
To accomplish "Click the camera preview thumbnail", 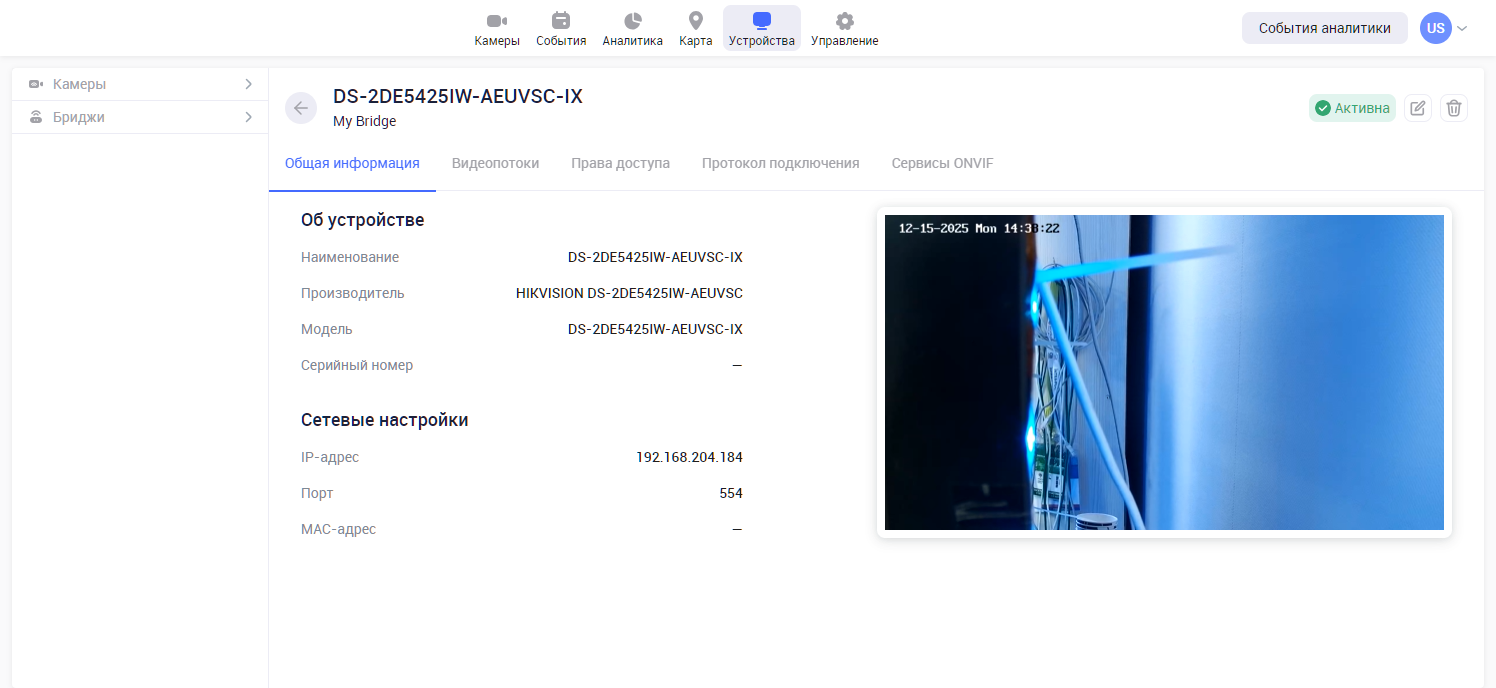I will pos(1164,372).
